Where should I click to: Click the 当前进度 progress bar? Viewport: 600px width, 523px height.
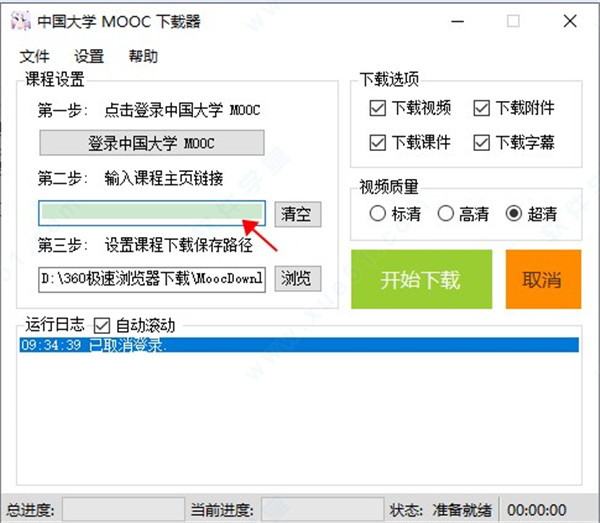click(x=322, y=510)
